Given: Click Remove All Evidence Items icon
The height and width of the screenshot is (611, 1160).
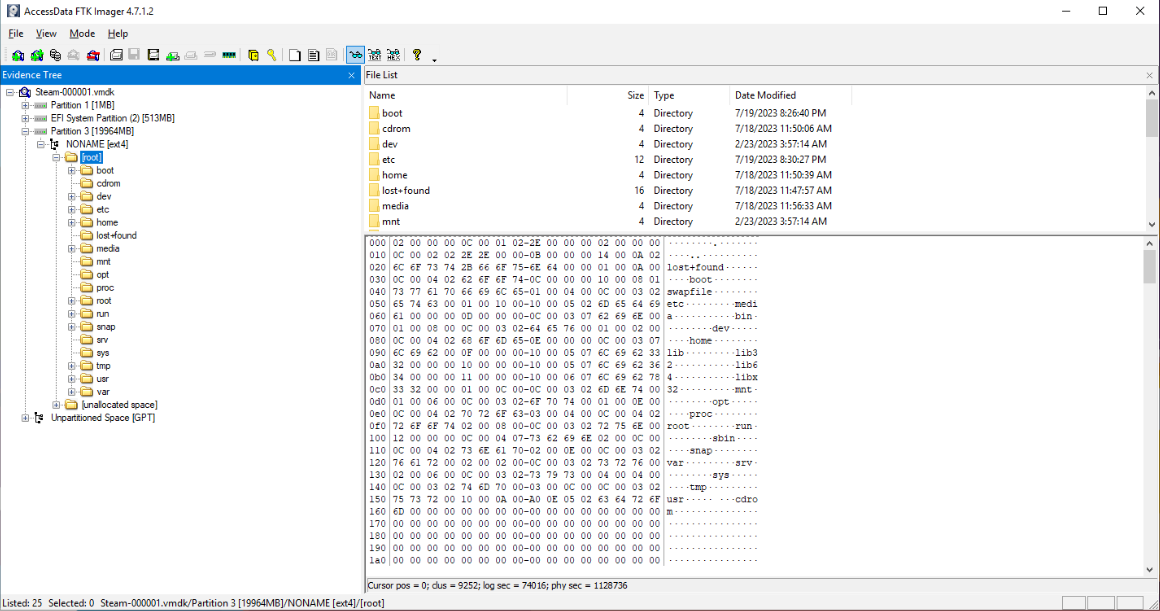Looking at the screenshot, I should [92, 55].
